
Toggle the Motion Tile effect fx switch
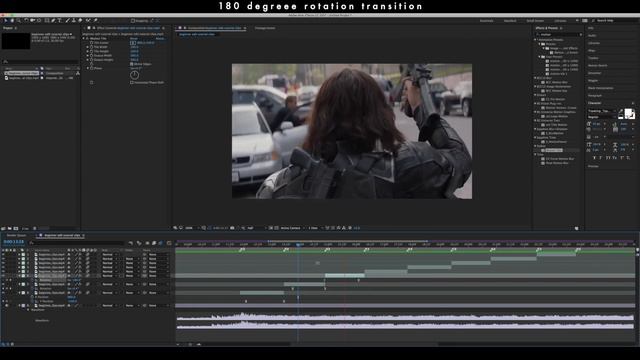pos(87,38)
